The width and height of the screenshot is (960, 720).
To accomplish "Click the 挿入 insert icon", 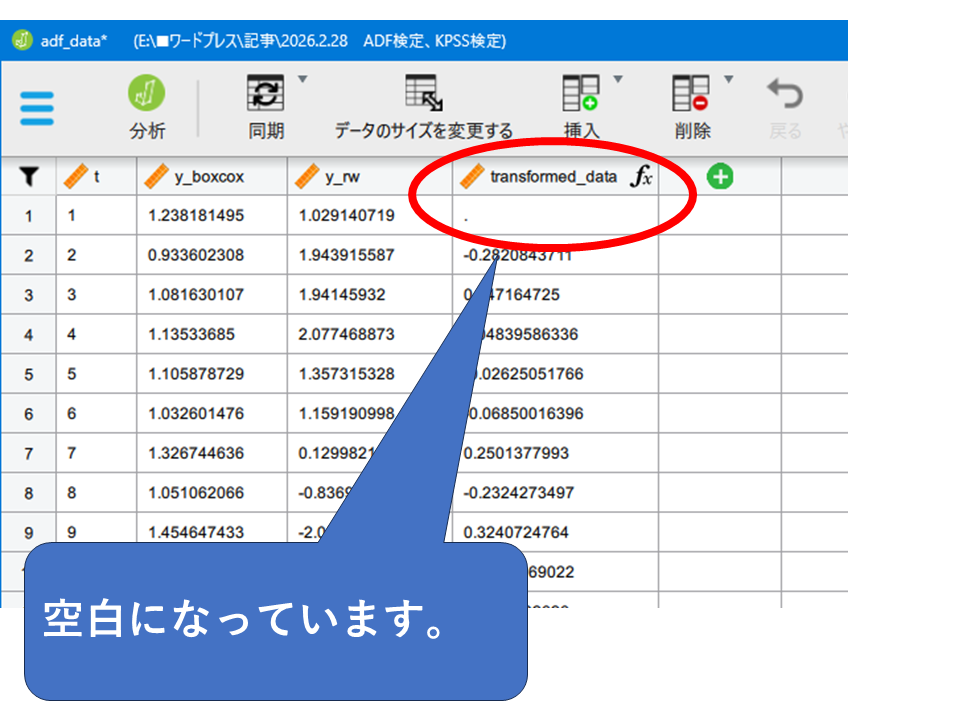I will click(581, 95).
